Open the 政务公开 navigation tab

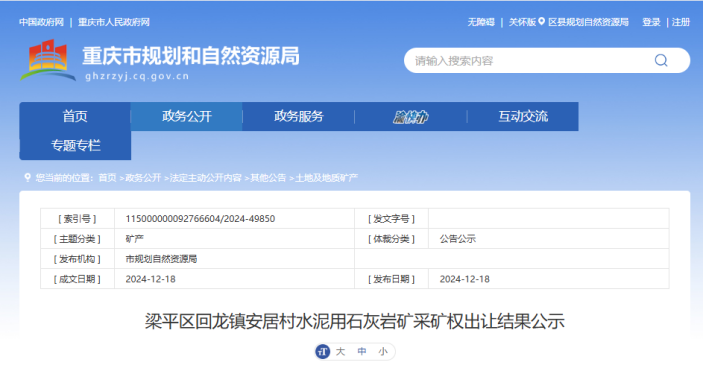coord(187,117)
